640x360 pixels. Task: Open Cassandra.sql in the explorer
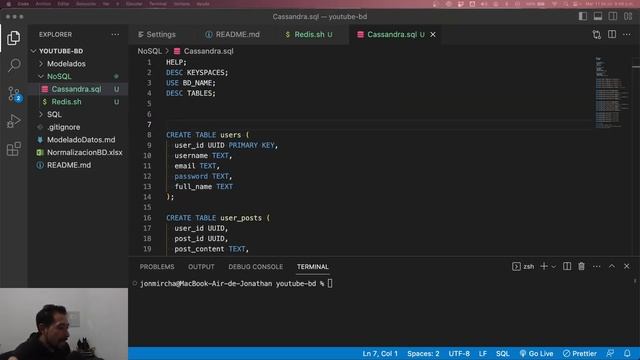coord(76,89)
